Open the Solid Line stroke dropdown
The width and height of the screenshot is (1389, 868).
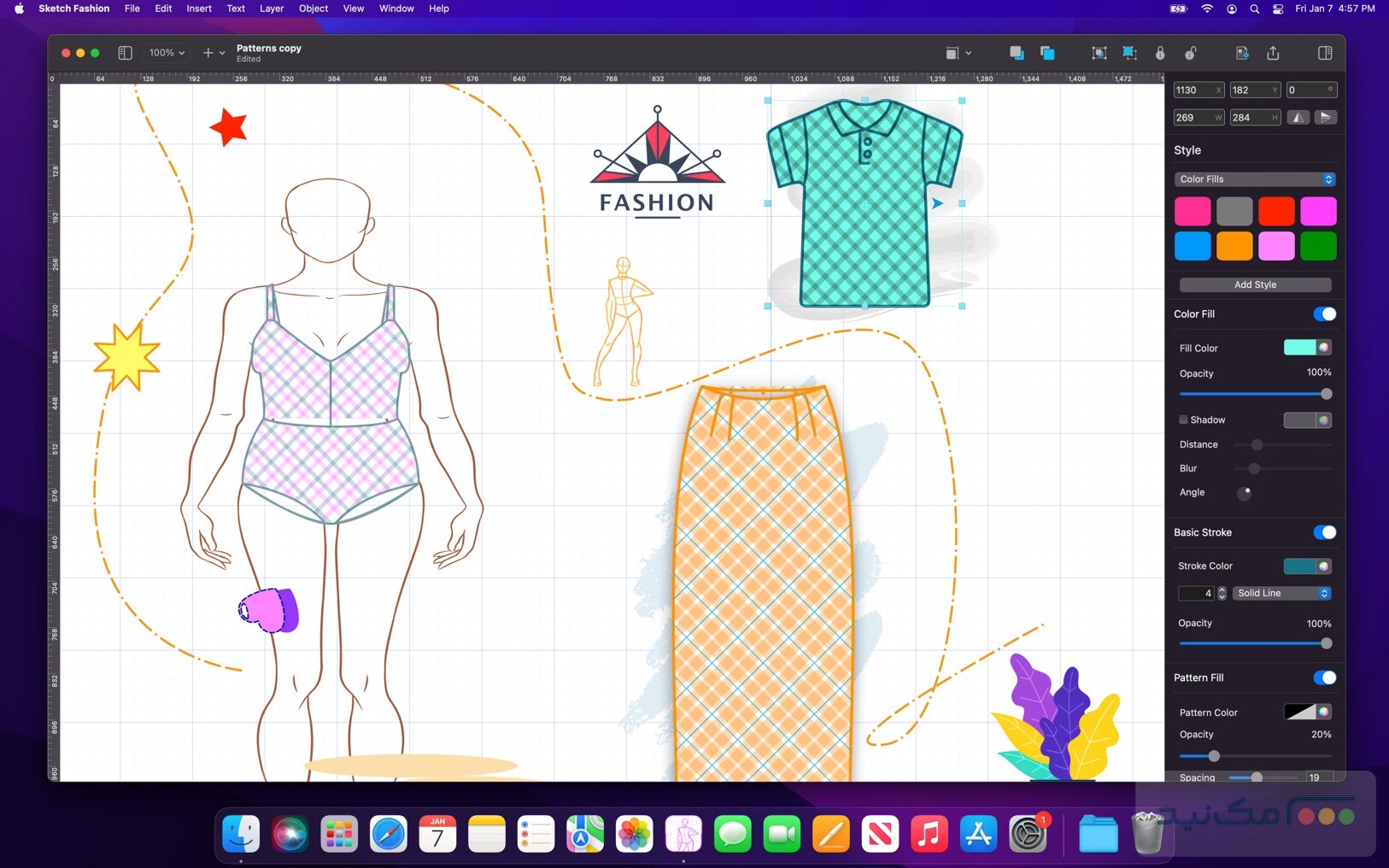[x=1282, y=593]
